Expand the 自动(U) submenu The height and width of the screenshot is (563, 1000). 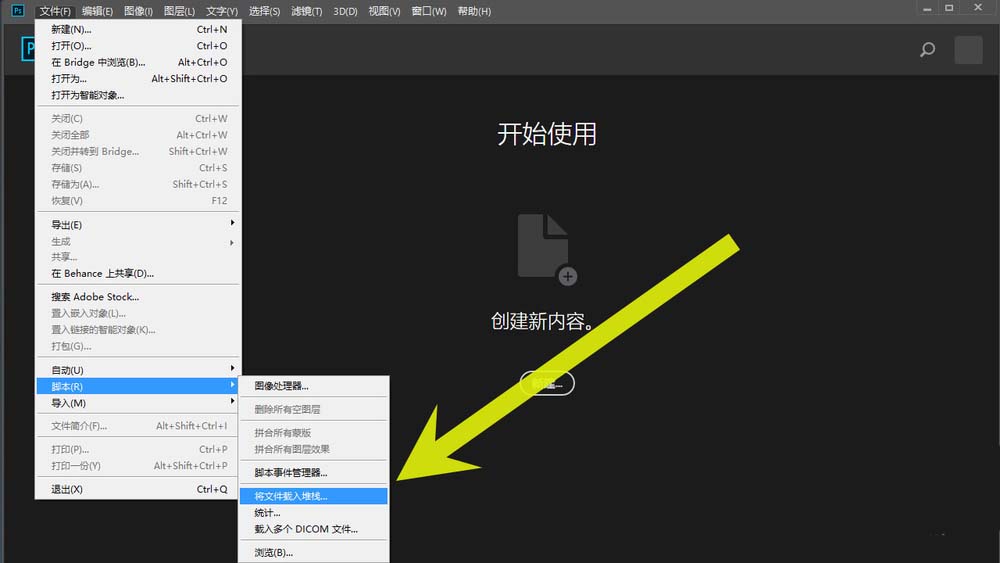click(x=138, y=370)
